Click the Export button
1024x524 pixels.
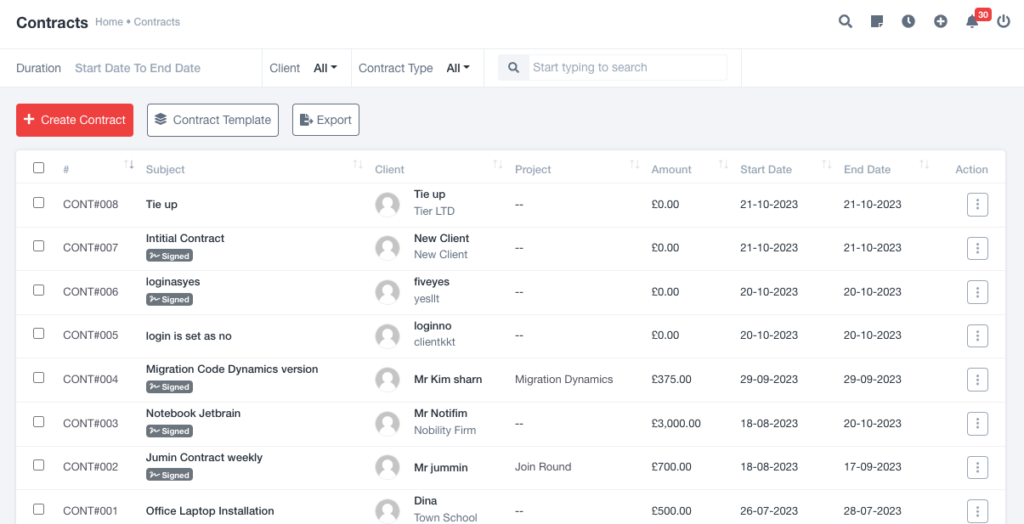click(x=325, y=120)
